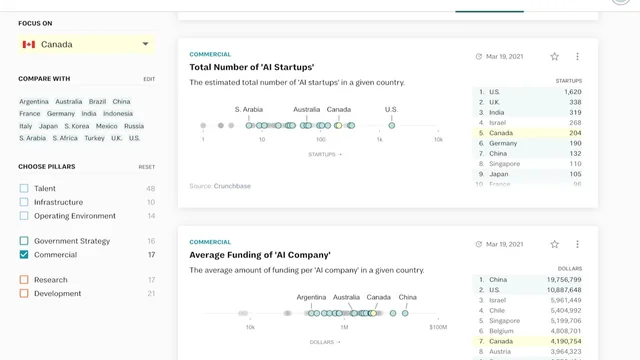Enable the Talent pillar checkbox

click(x=24, y=188)
